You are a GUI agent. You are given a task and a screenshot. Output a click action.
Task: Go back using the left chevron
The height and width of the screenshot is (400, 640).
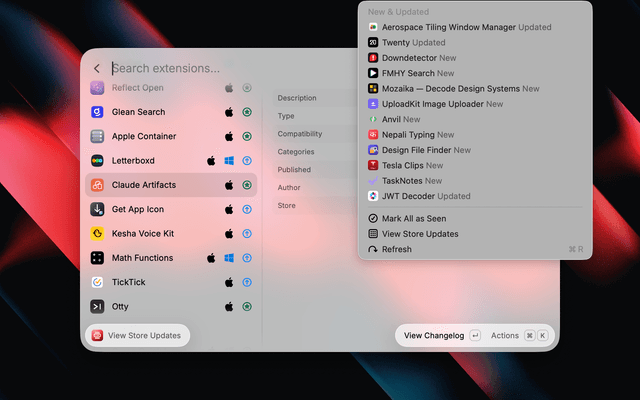pos(97,69)
